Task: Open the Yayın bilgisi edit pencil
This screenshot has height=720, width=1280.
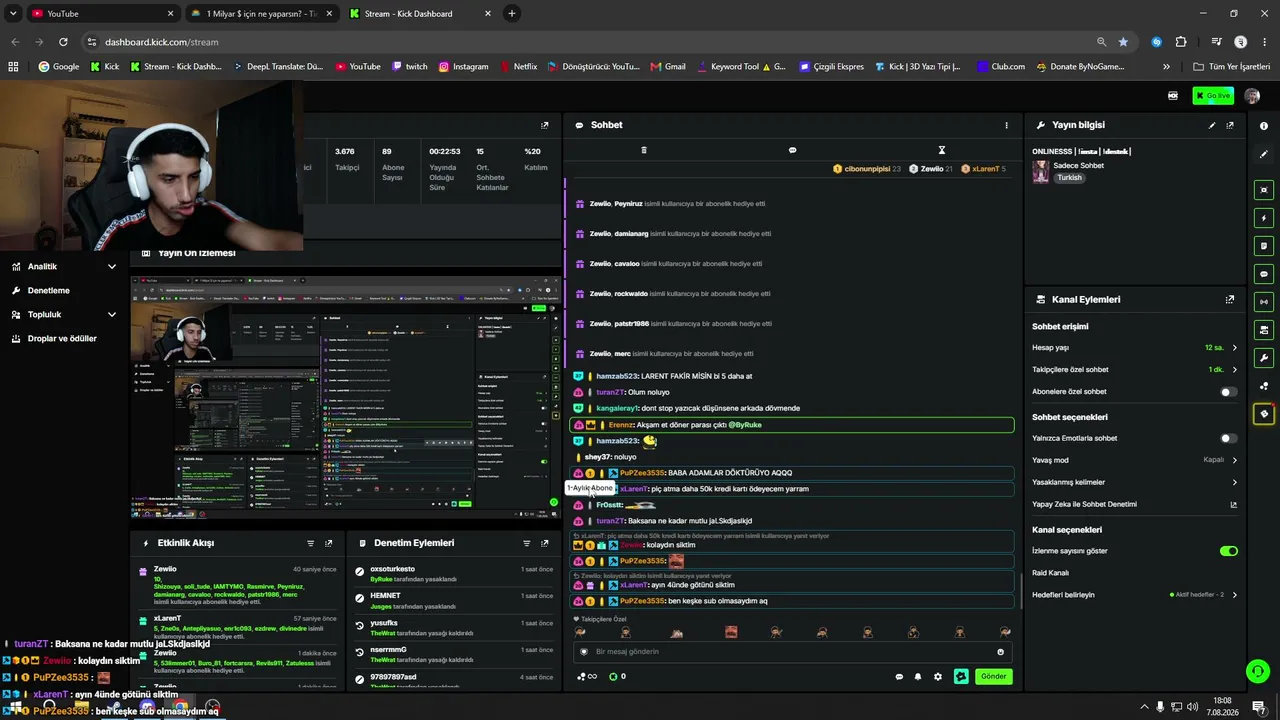Action: pyautogui.click(x=1212, y=125)
